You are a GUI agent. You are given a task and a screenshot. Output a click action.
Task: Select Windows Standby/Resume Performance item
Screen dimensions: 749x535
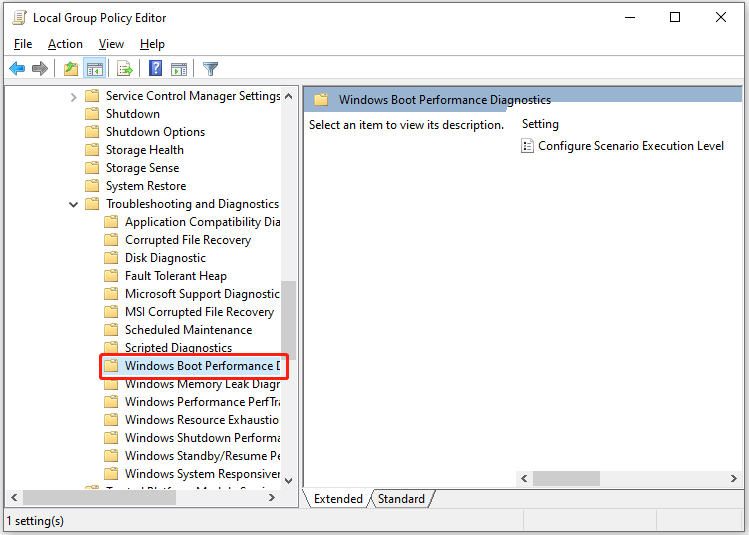click(x=203, y=456)
